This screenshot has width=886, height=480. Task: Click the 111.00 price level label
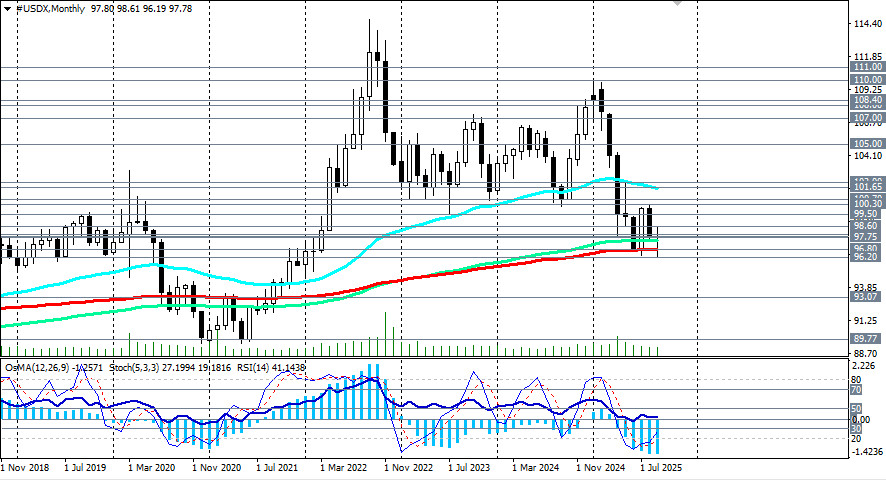pyautogui.click(x=866, y=67)
